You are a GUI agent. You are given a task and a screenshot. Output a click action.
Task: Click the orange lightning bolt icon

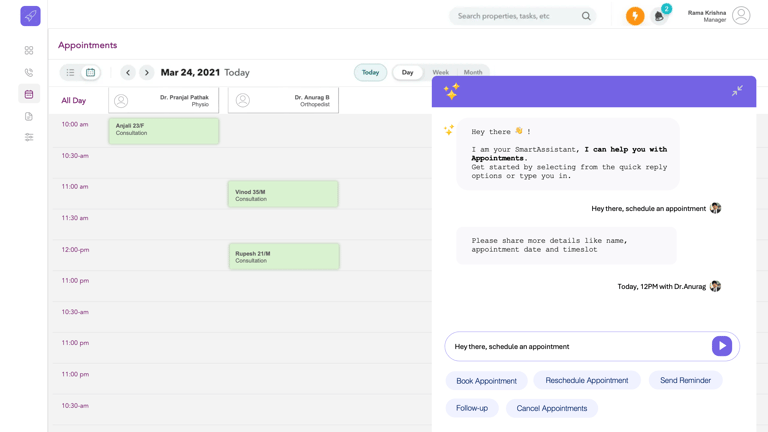[x=635, y=16]
